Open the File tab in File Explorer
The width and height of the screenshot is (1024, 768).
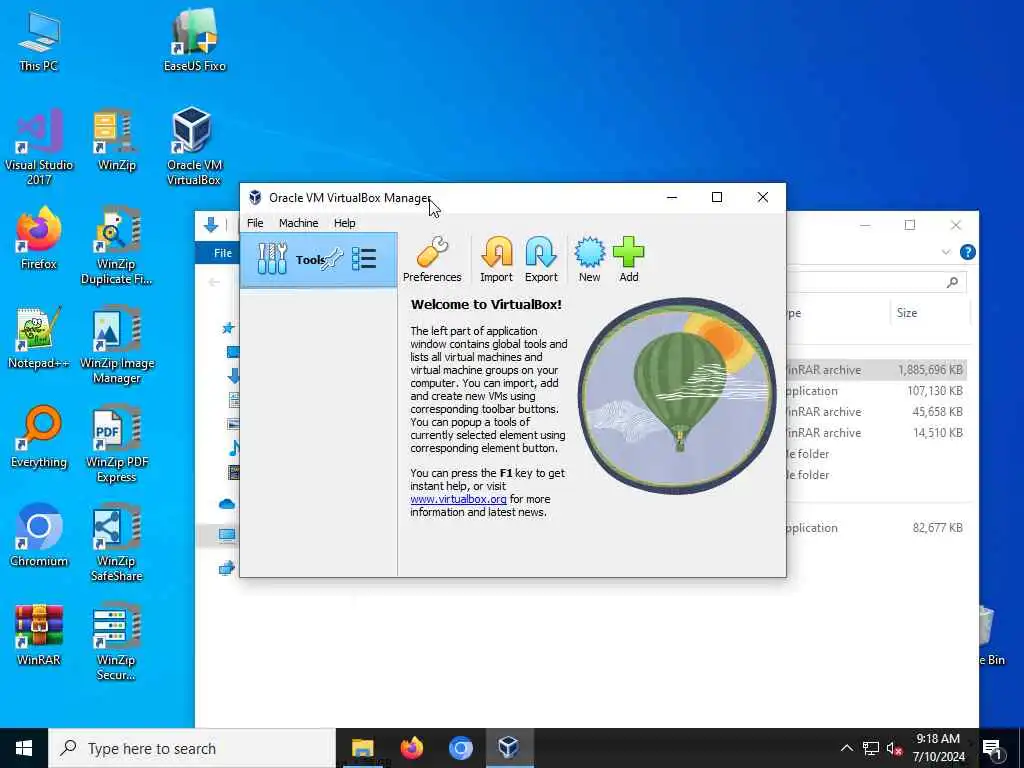coord(223,253)
